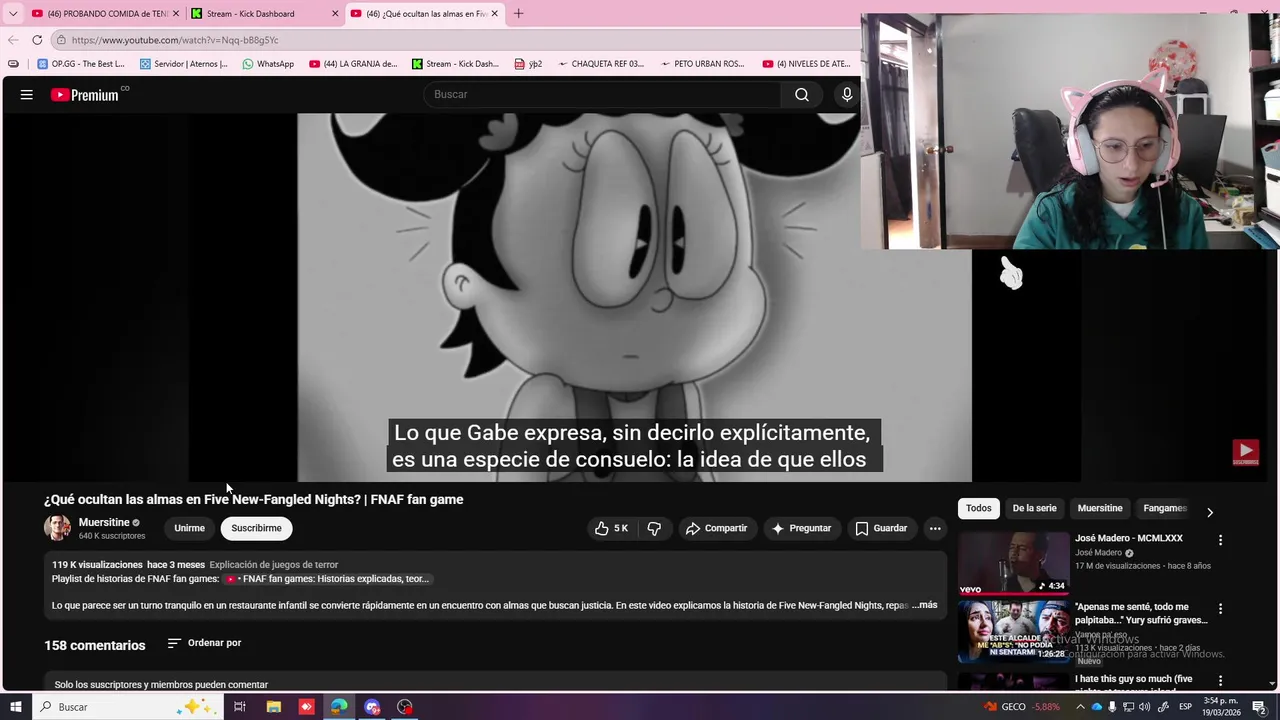Select the 'Fangames' filter chip

click(x=1165, y=508)
